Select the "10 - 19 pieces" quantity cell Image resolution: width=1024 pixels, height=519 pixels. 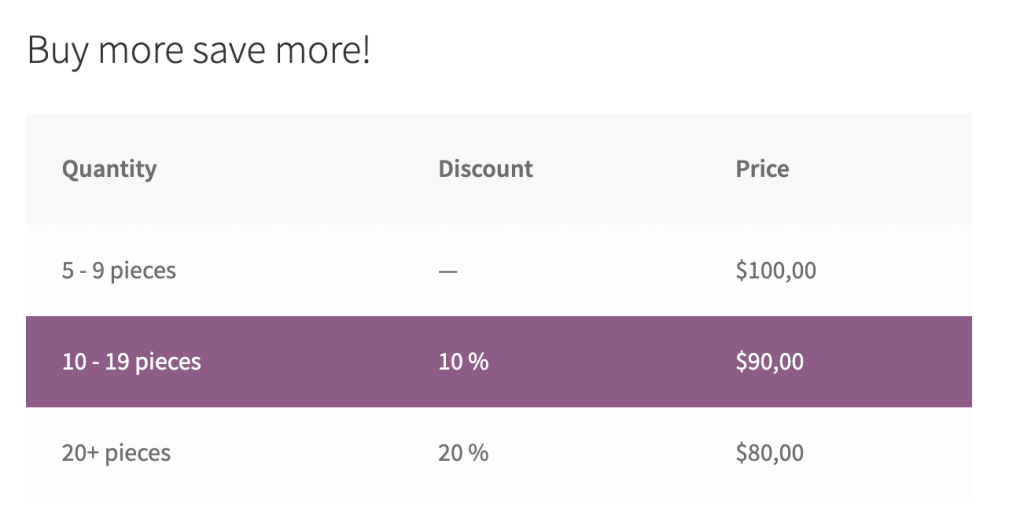click(x=131, y=362)
